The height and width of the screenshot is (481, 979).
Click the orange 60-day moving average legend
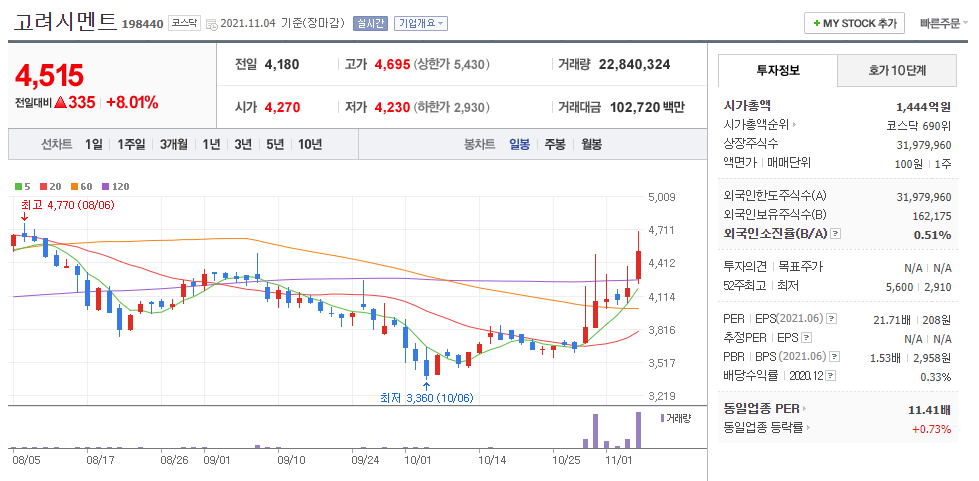point(81,186)
